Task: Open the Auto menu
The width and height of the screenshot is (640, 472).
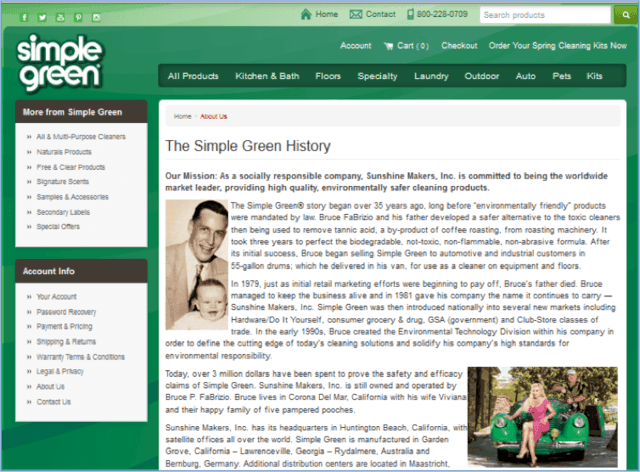Action: coord(526,76)
